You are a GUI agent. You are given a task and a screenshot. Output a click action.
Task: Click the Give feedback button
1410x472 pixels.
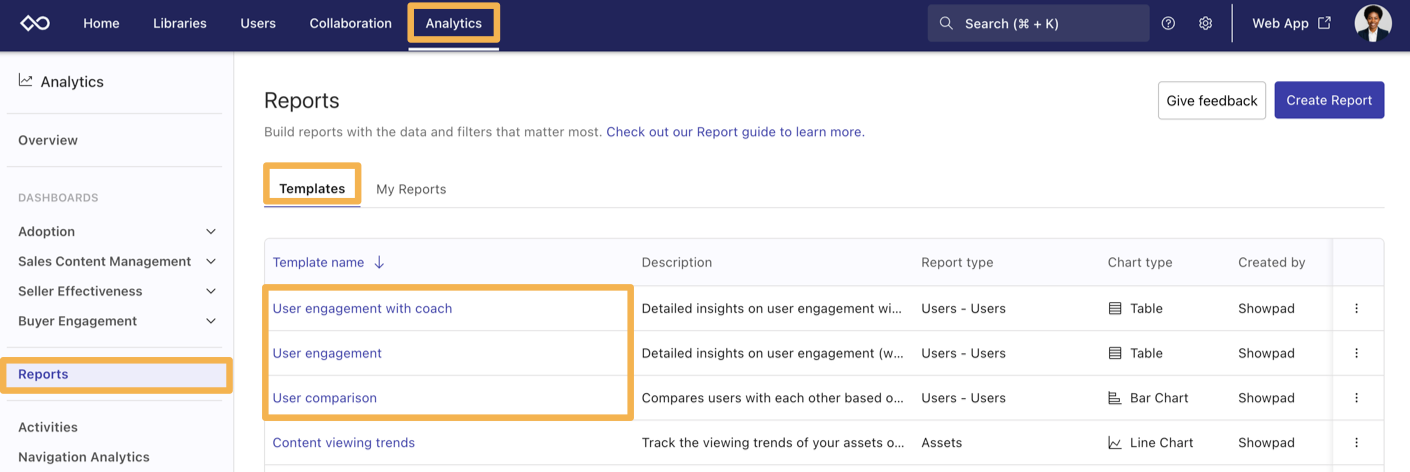1211,101
